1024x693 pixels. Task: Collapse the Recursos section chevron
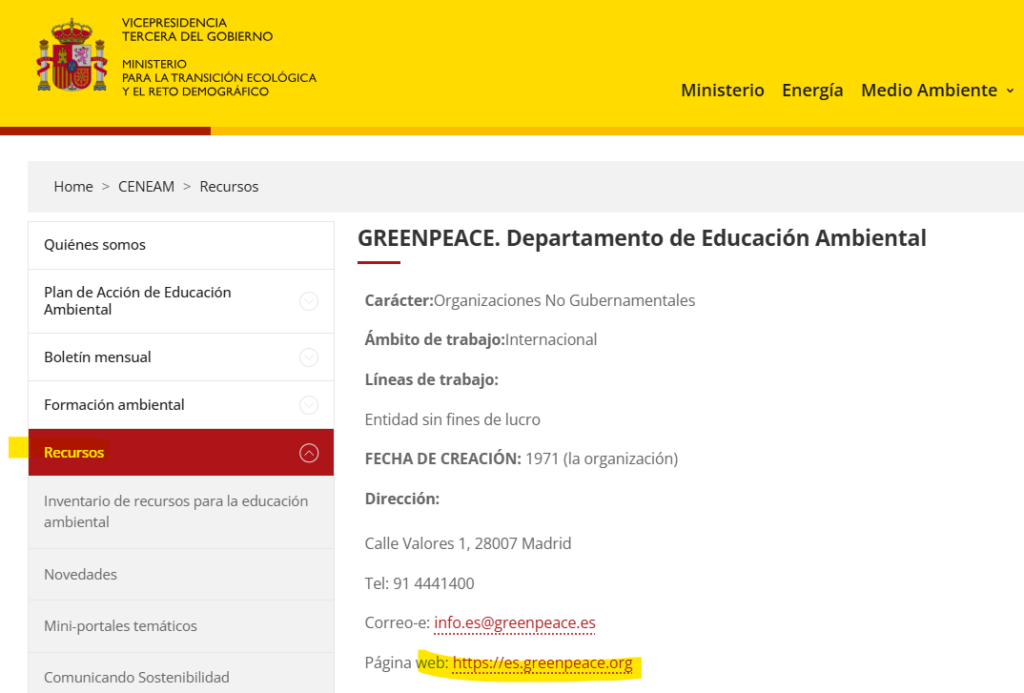pyautogui.click(x=309, y=452)
